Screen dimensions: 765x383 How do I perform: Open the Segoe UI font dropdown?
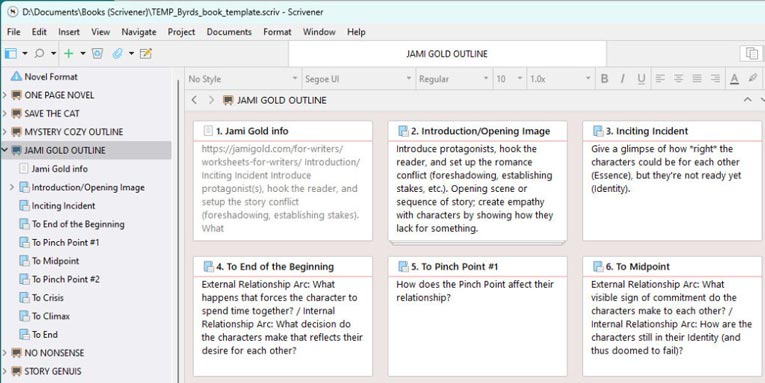point(359,79)
